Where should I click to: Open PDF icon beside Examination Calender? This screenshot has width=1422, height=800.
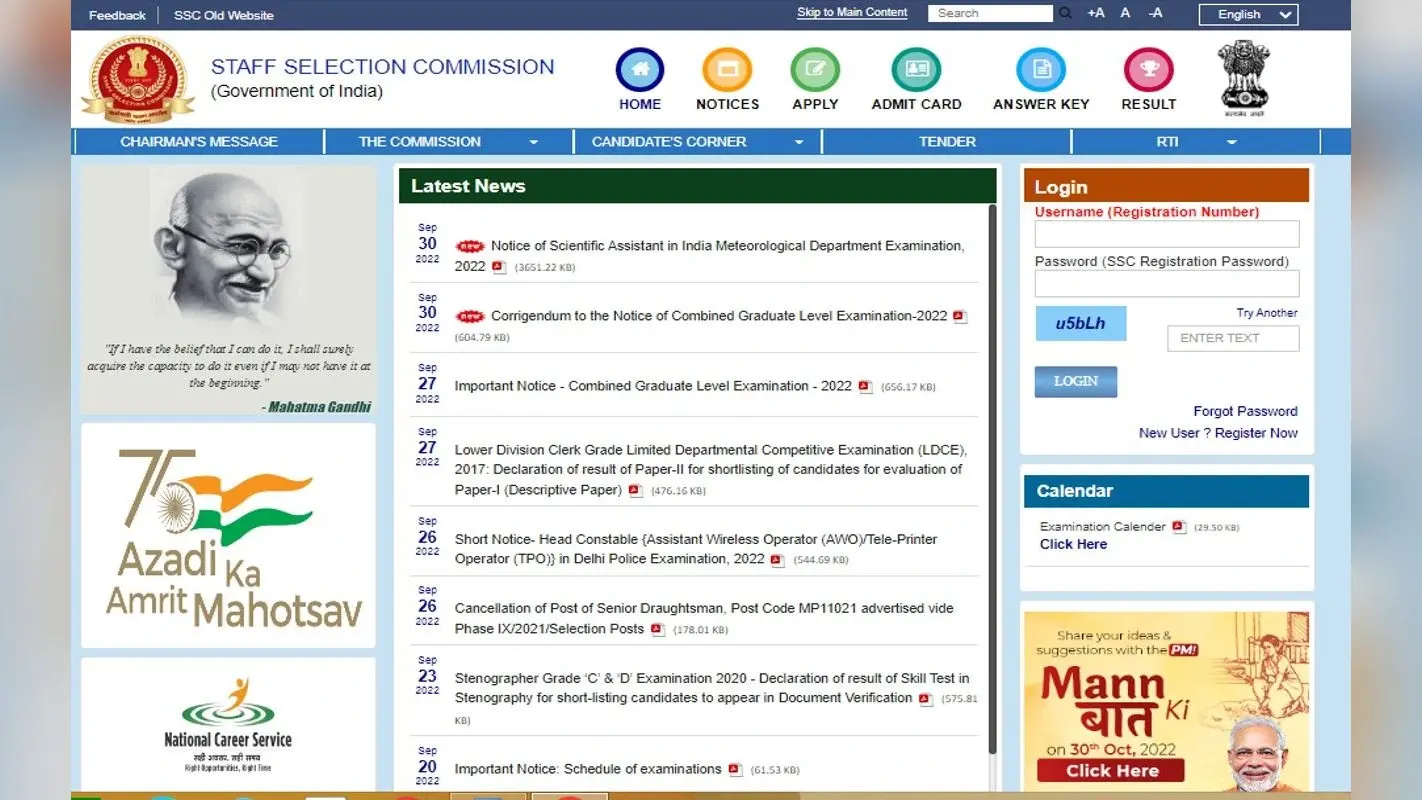[1179, 527]
